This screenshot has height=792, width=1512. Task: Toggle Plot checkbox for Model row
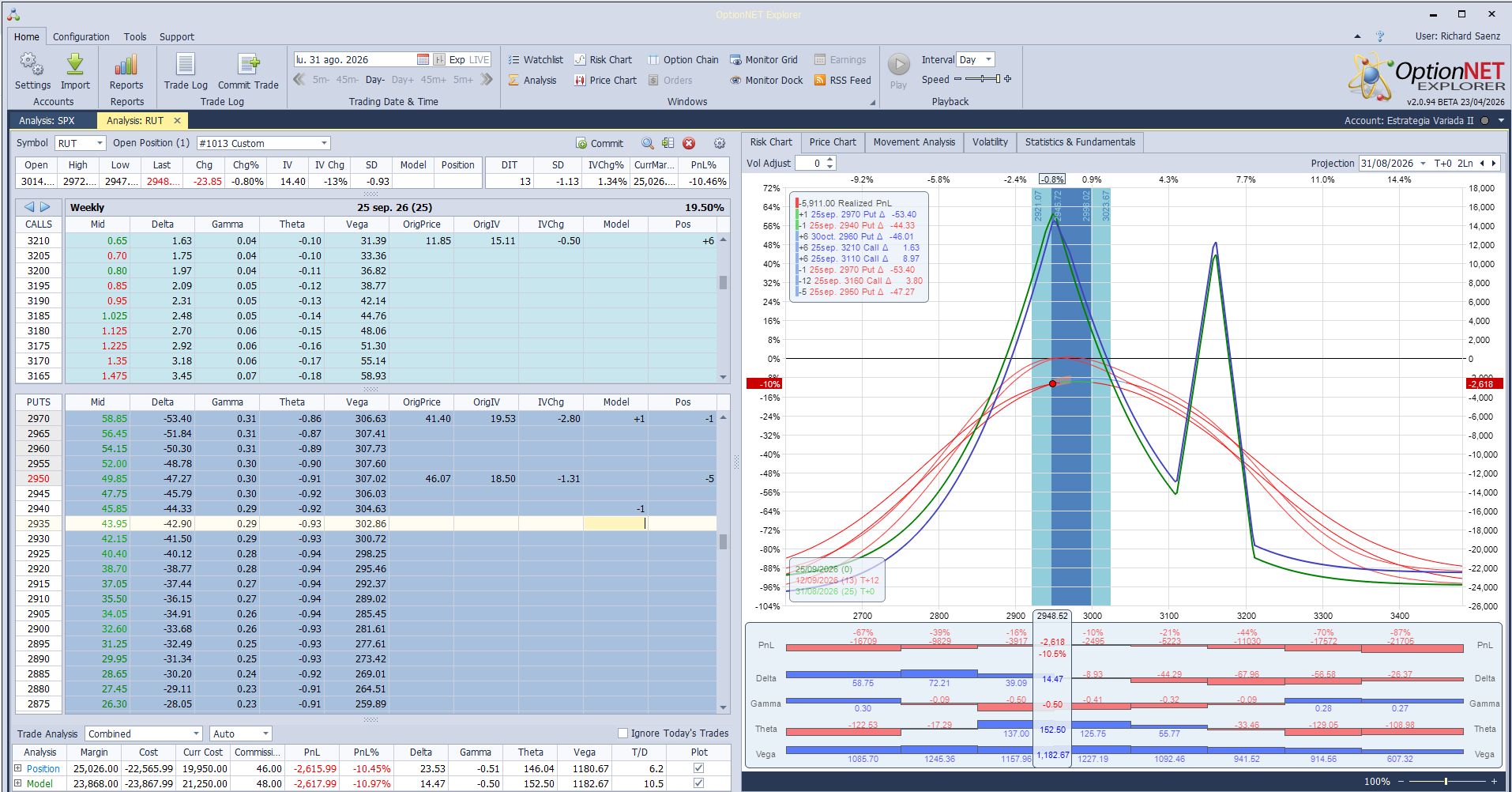tap(698, 783)
